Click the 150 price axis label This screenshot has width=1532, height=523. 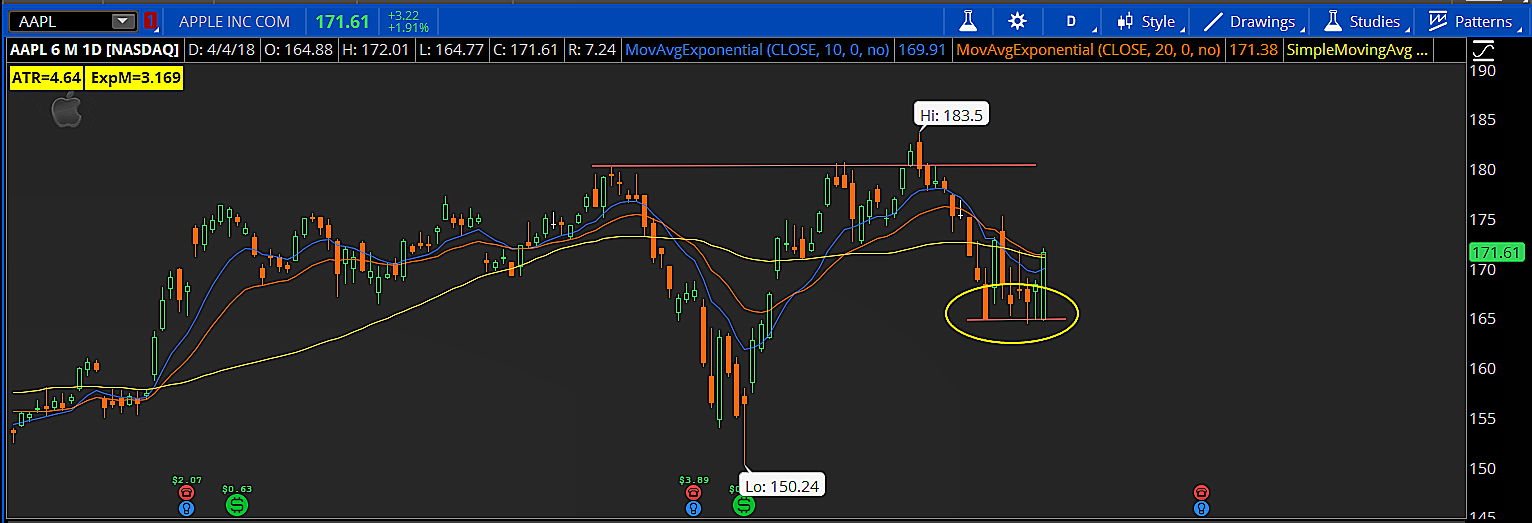[1483, 469]
